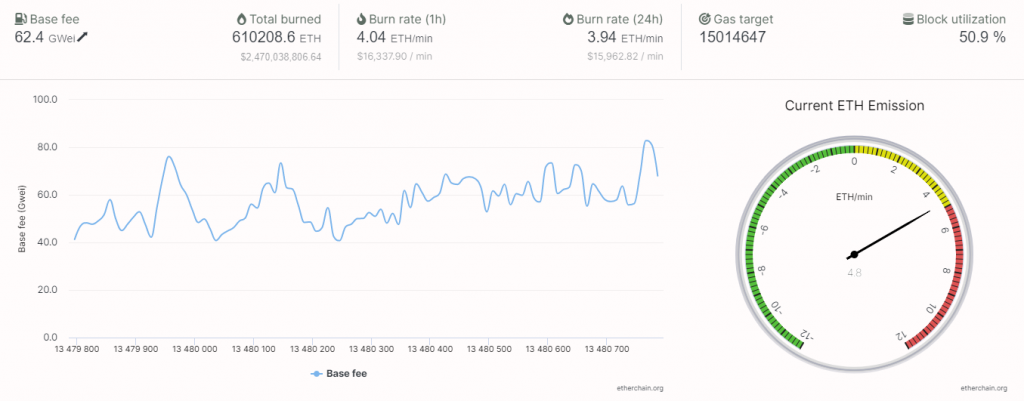This screenshot has height=401, width=1024.
Task: Click the gauge needle center pivot
Action: pos(853,254)
